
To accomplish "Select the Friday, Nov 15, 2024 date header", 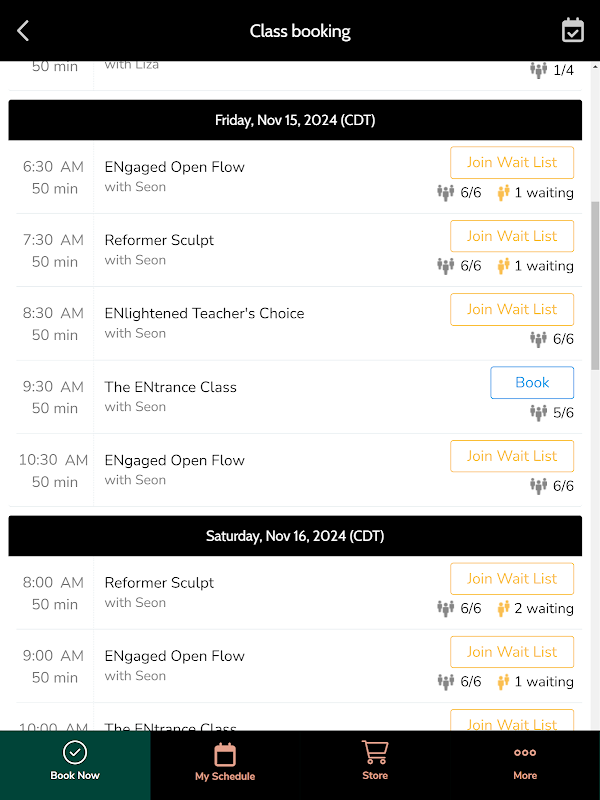I will [x=295, y=120].
